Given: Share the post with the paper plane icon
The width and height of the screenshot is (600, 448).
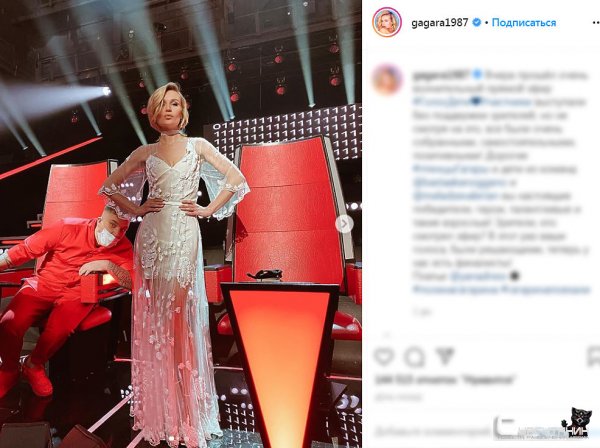Looking at the screenshot, I should [x=445, y=356].
